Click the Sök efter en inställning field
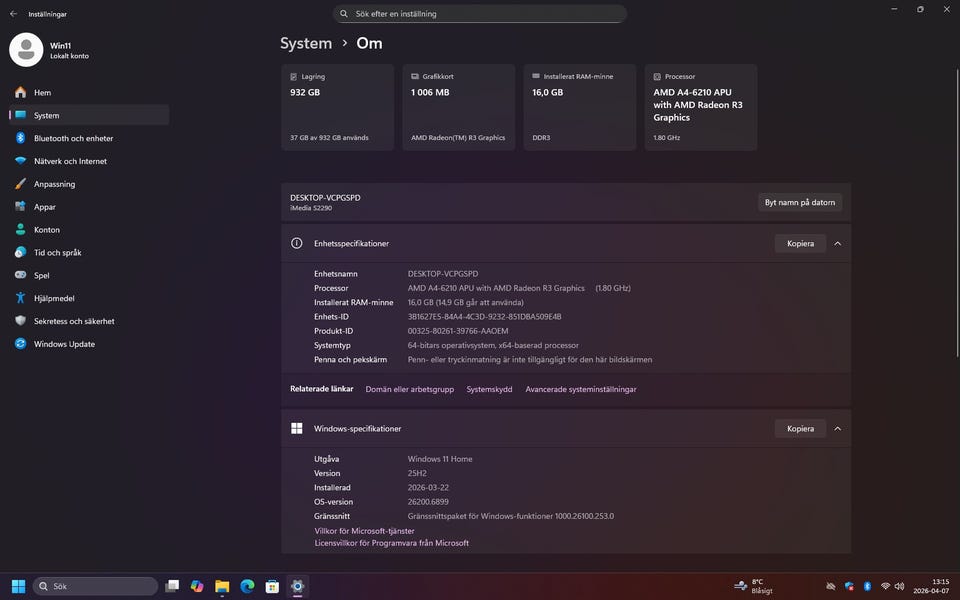 (x=480, y=14)
